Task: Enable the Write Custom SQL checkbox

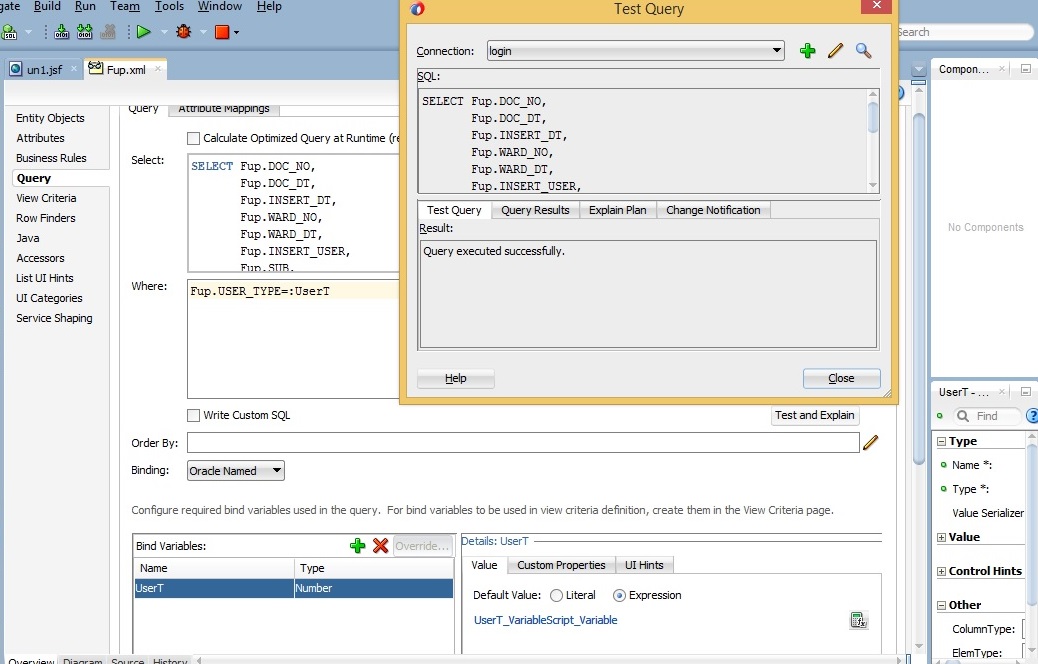Action: pos(194,415)
